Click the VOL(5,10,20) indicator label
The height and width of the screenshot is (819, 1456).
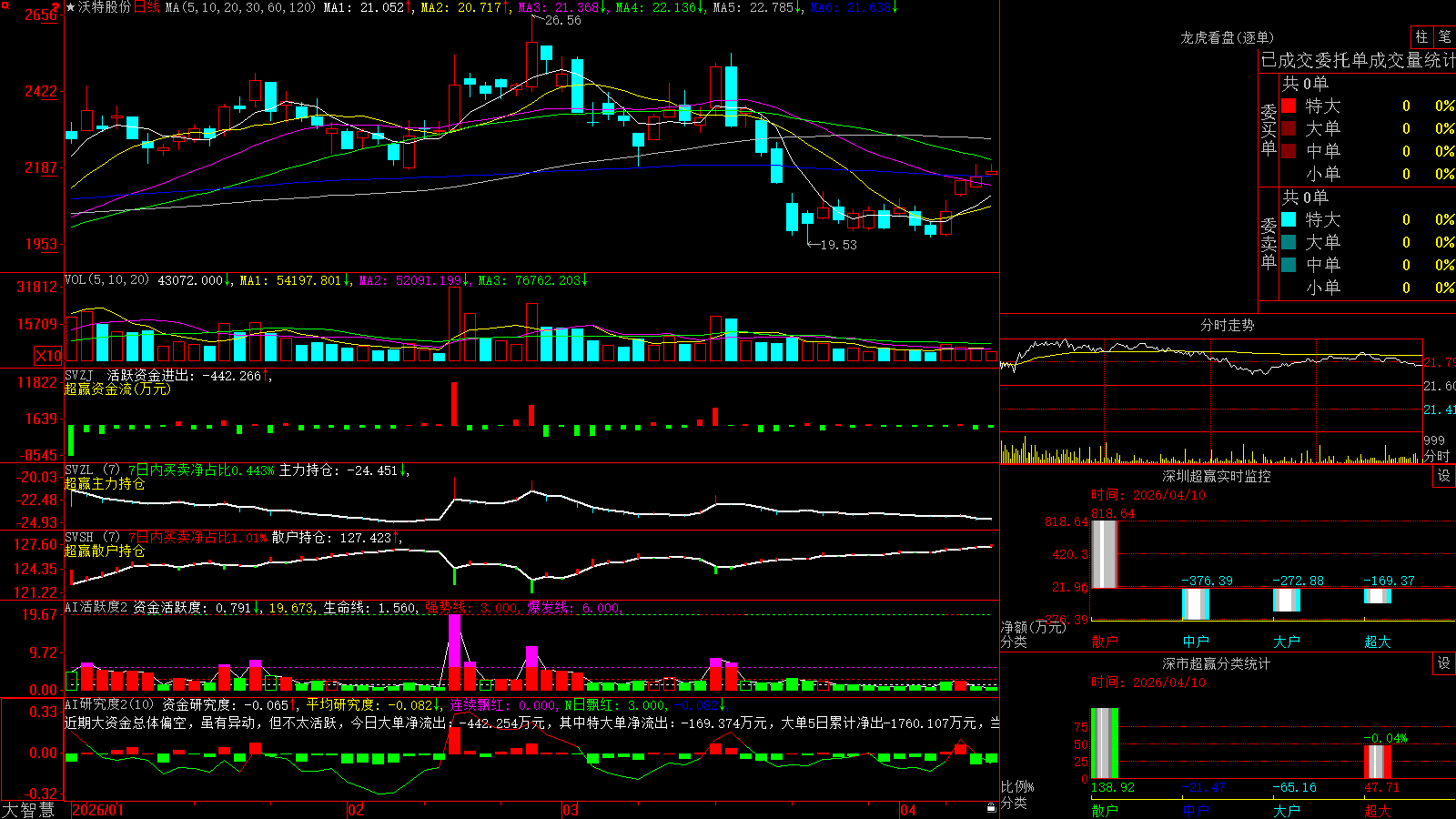(x=106, y=280)
